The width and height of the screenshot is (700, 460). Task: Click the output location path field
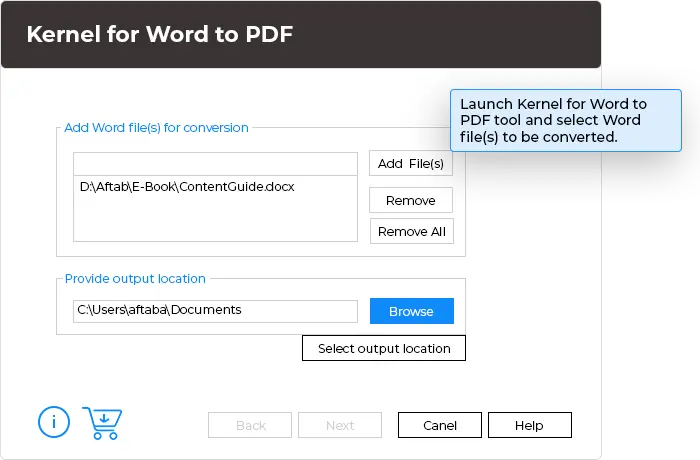click(215, 311)
